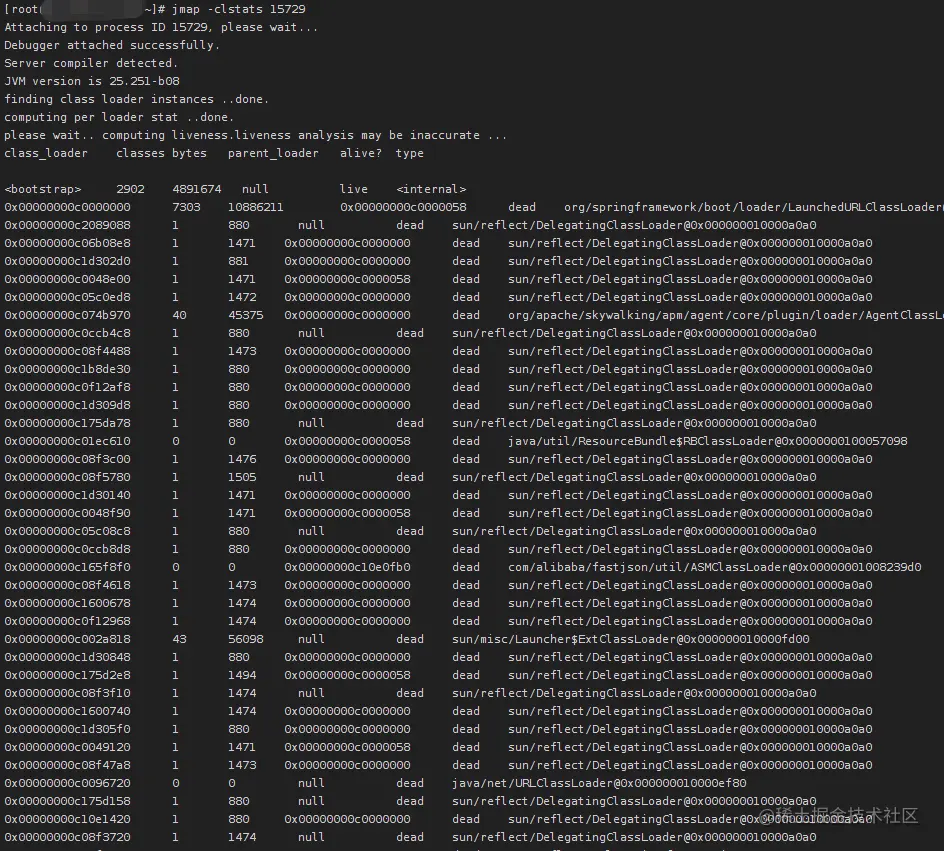Viewport: 944px width, 851px height.
Task: Click the '<internal>' type in bootstrap row
Action: coord(431,189)
